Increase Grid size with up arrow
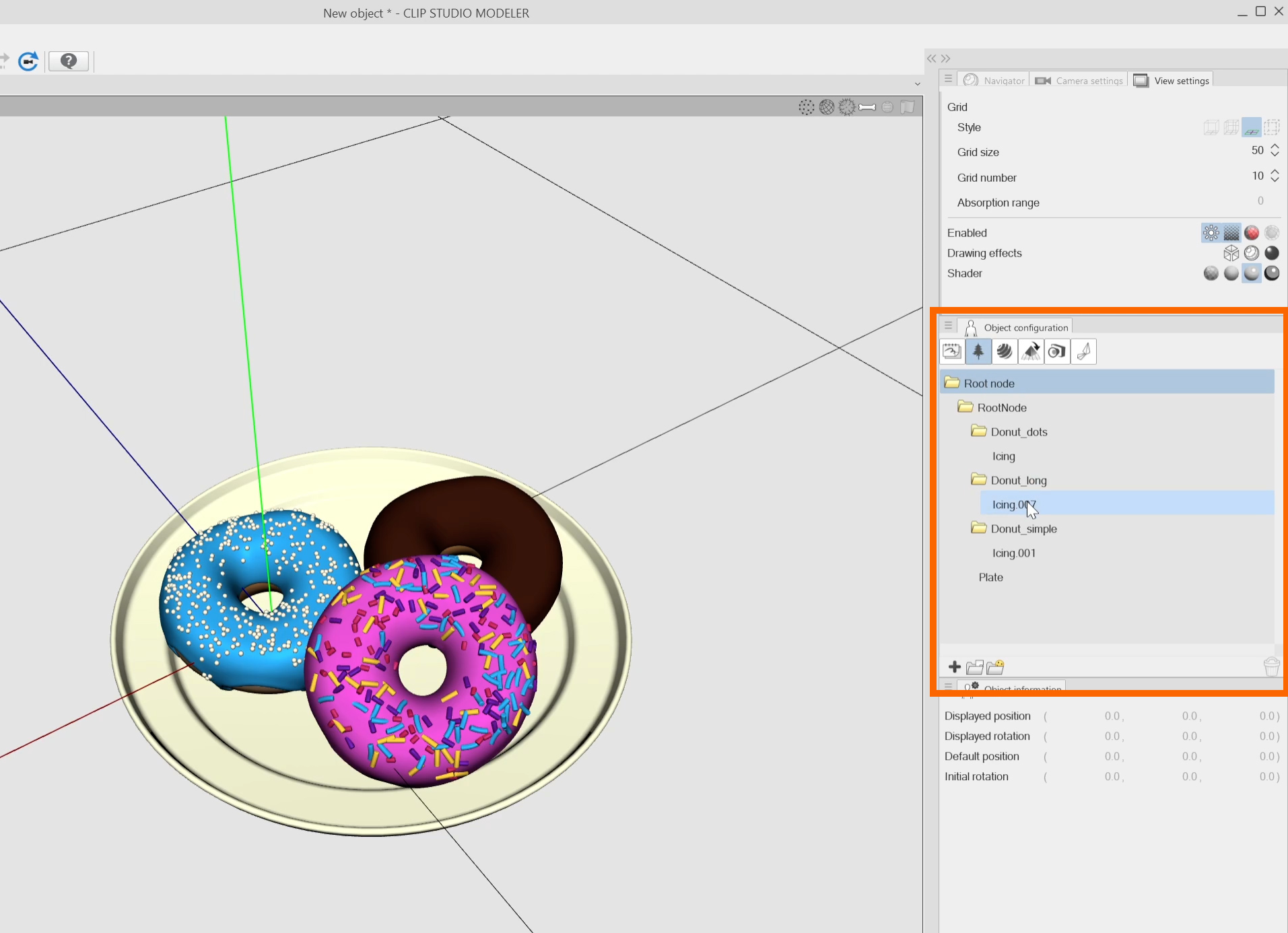This screenshot has height=933, width=1288. pyautogui.click(x=1275, y=146)
